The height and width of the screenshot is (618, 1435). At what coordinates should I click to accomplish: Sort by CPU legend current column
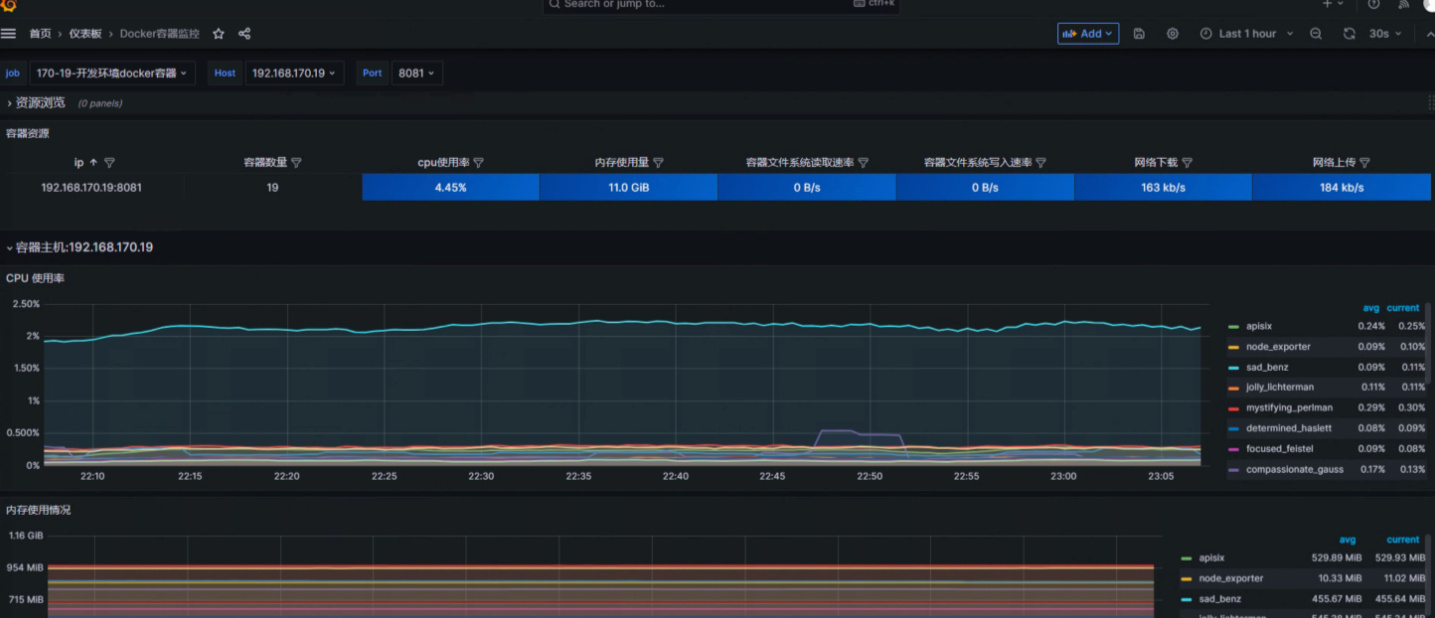(1403, 308)
